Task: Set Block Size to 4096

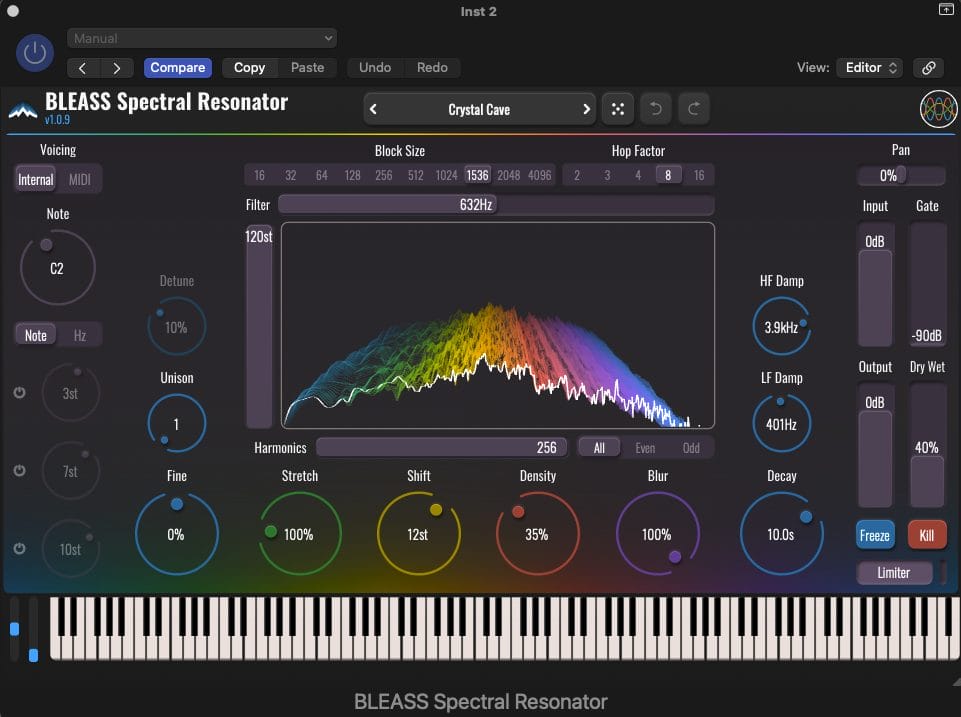Action: click(x=539, y=175)
